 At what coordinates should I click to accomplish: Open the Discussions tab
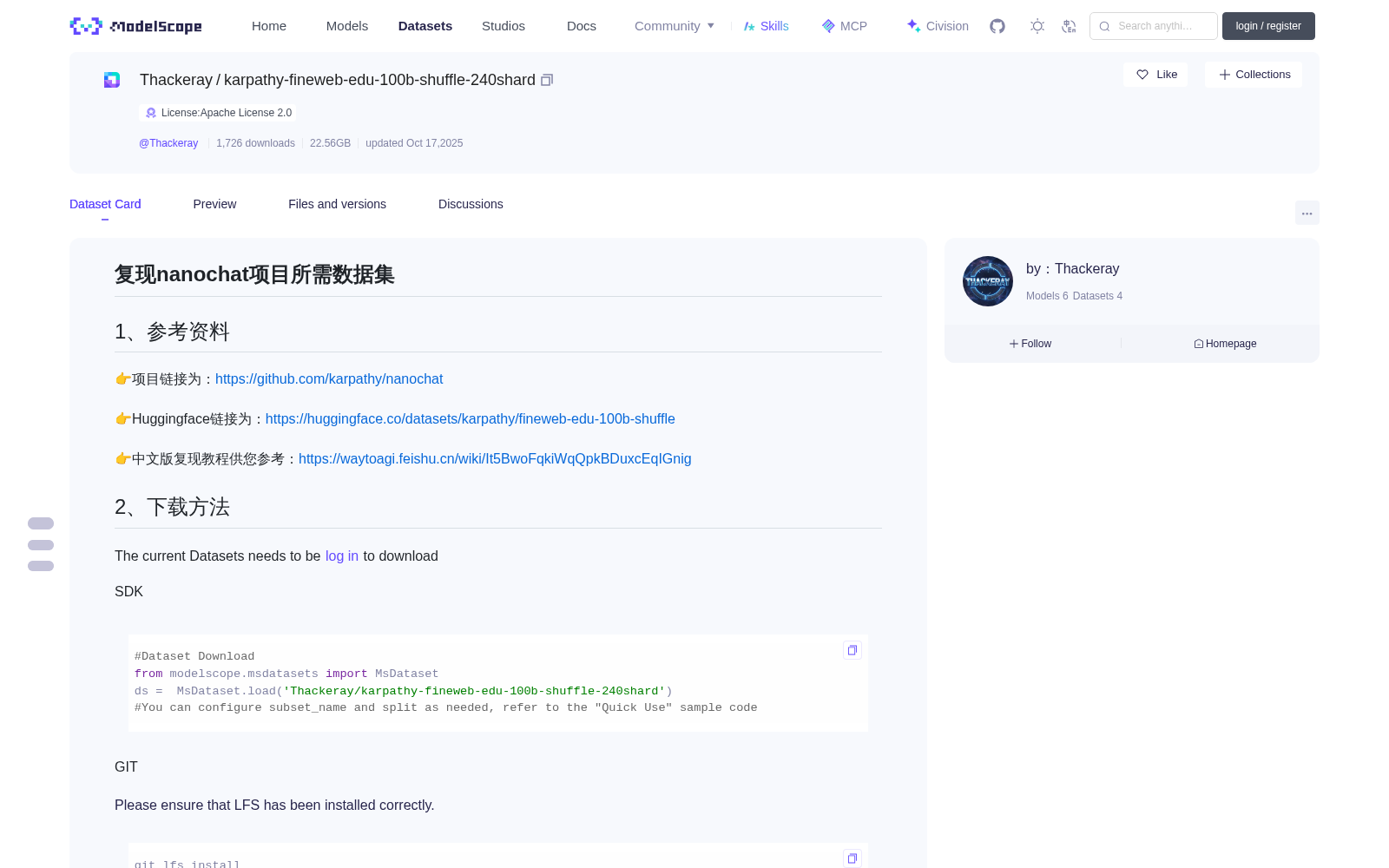point(471,204)
